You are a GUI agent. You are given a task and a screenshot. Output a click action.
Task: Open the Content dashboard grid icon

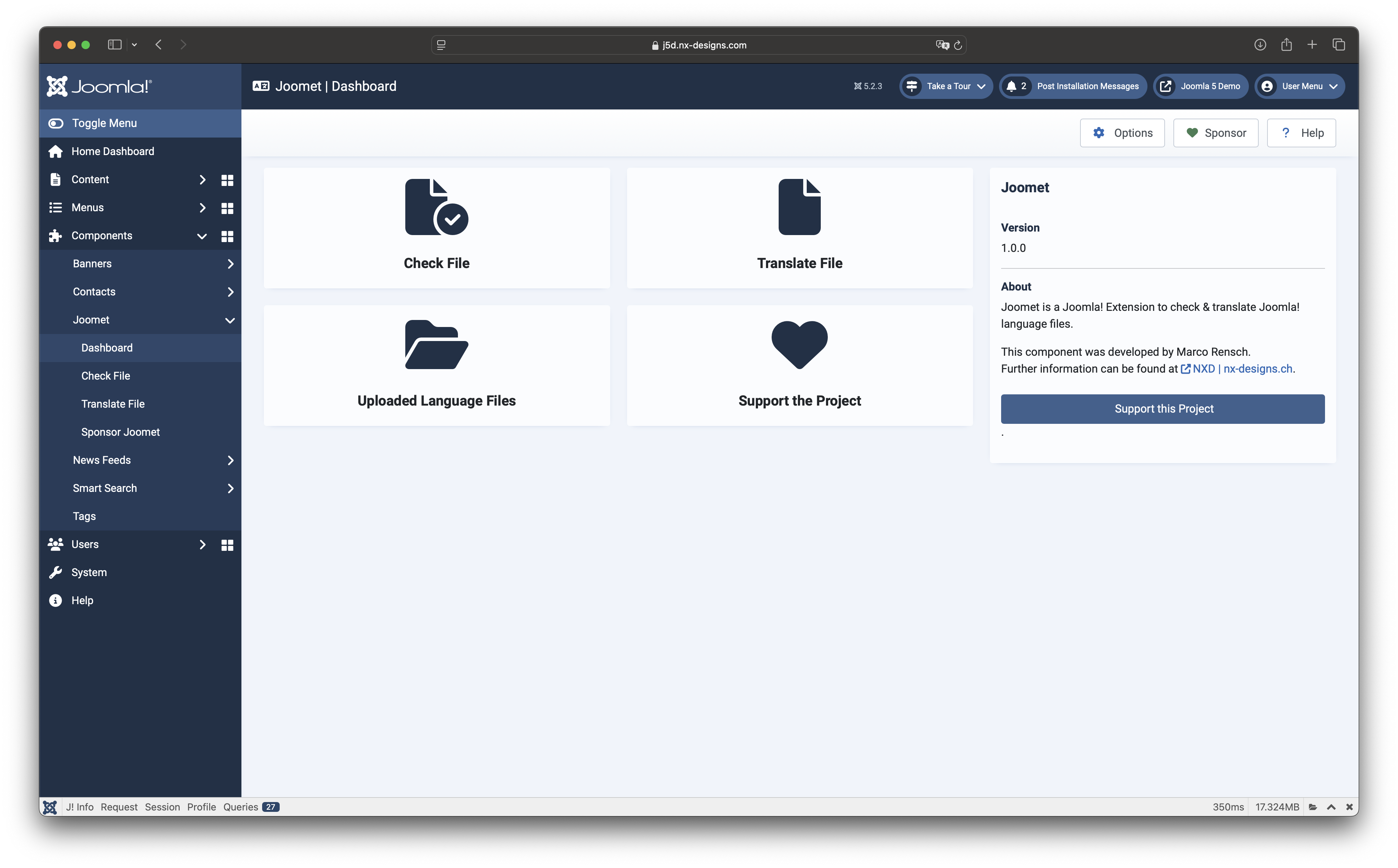pyautogui.click(x=227, y=180)
